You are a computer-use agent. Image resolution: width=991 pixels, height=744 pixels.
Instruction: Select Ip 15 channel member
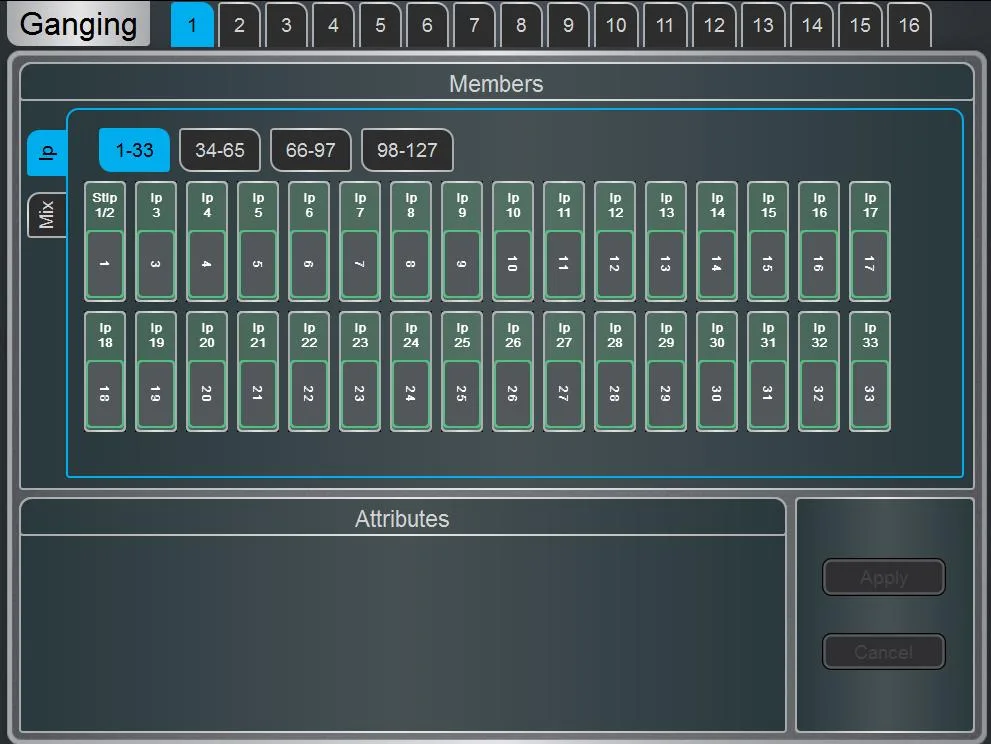[x=768, y=241]
